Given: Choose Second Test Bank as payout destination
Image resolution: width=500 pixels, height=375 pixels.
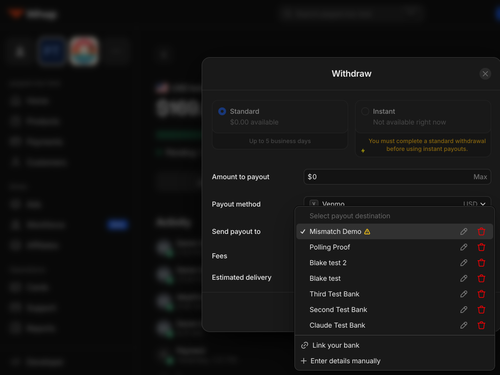Looking at the screenshot, I should (395, 310).
